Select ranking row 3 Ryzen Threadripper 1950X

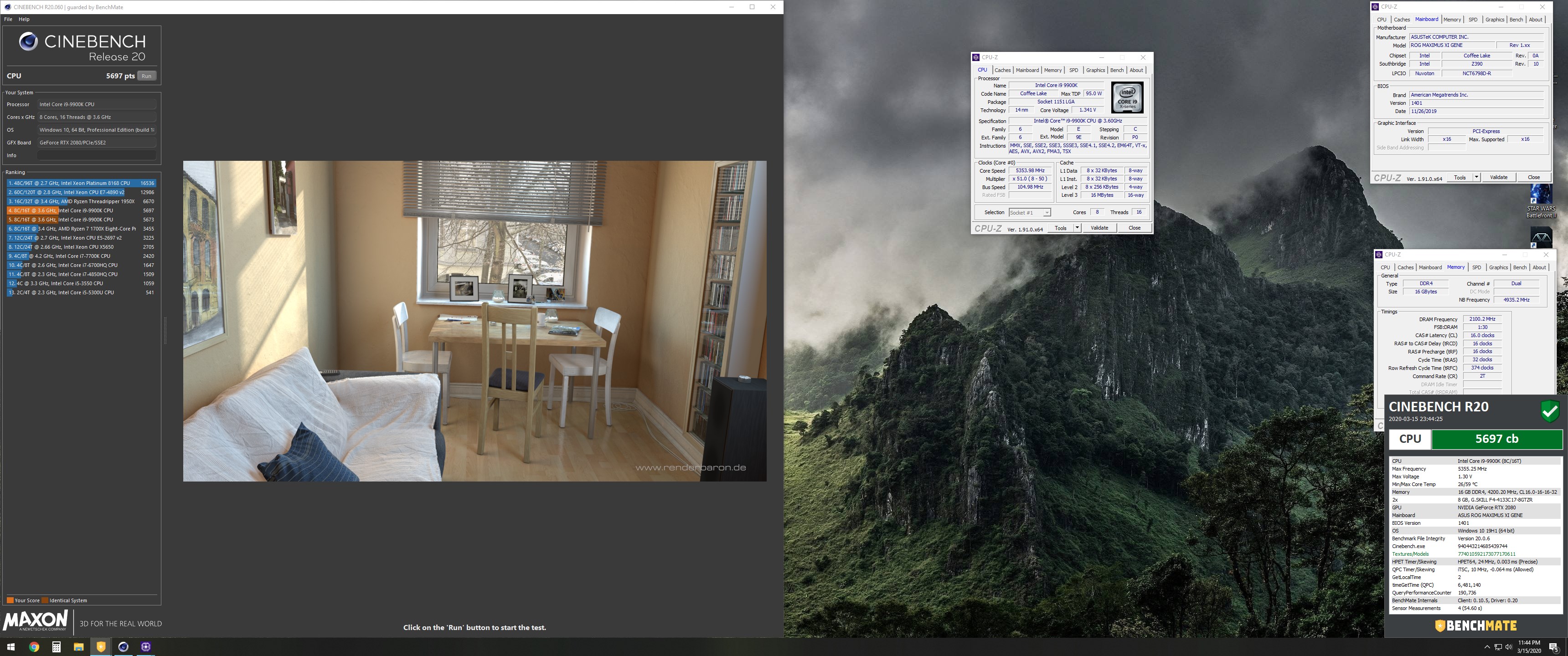[x=81, y=201]
